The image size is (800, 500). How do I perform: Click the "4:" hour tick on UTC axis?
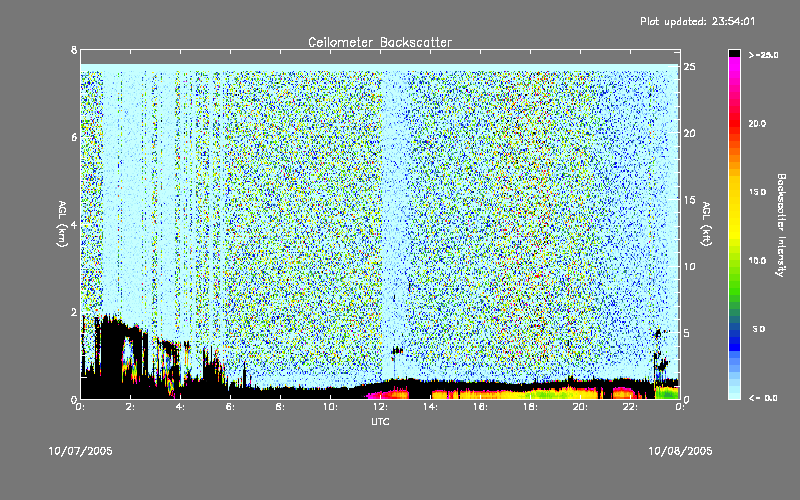click(181, 407)
